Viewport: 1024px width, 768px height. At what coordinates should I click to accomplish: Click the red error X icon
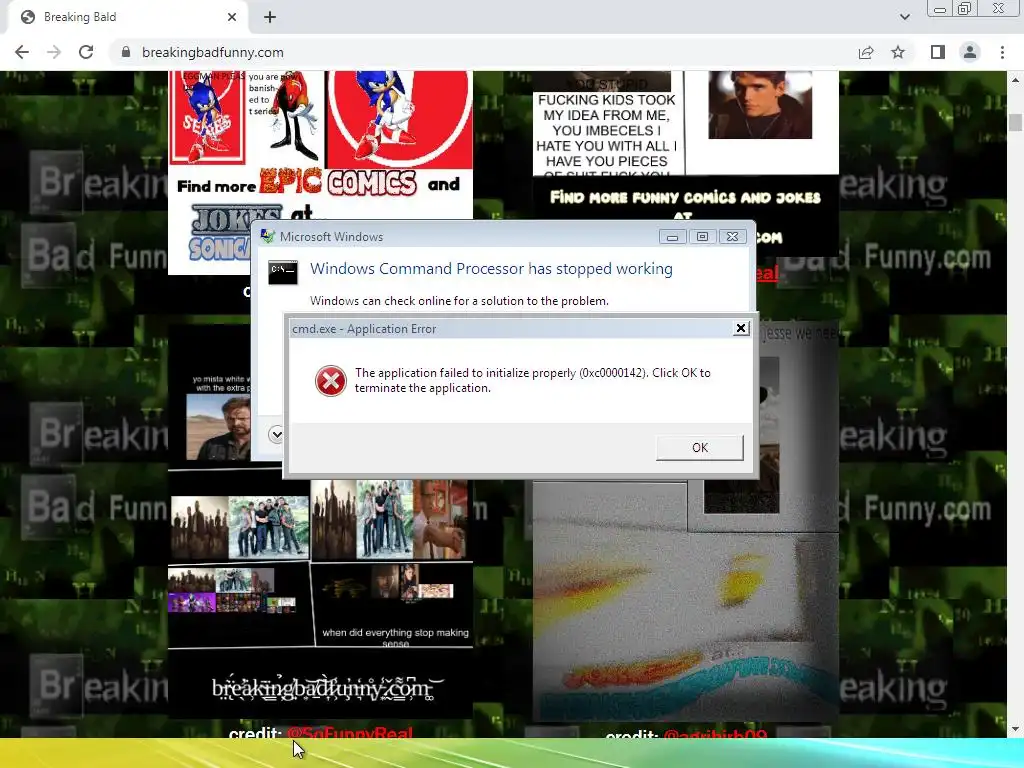[x=330, y=381]
